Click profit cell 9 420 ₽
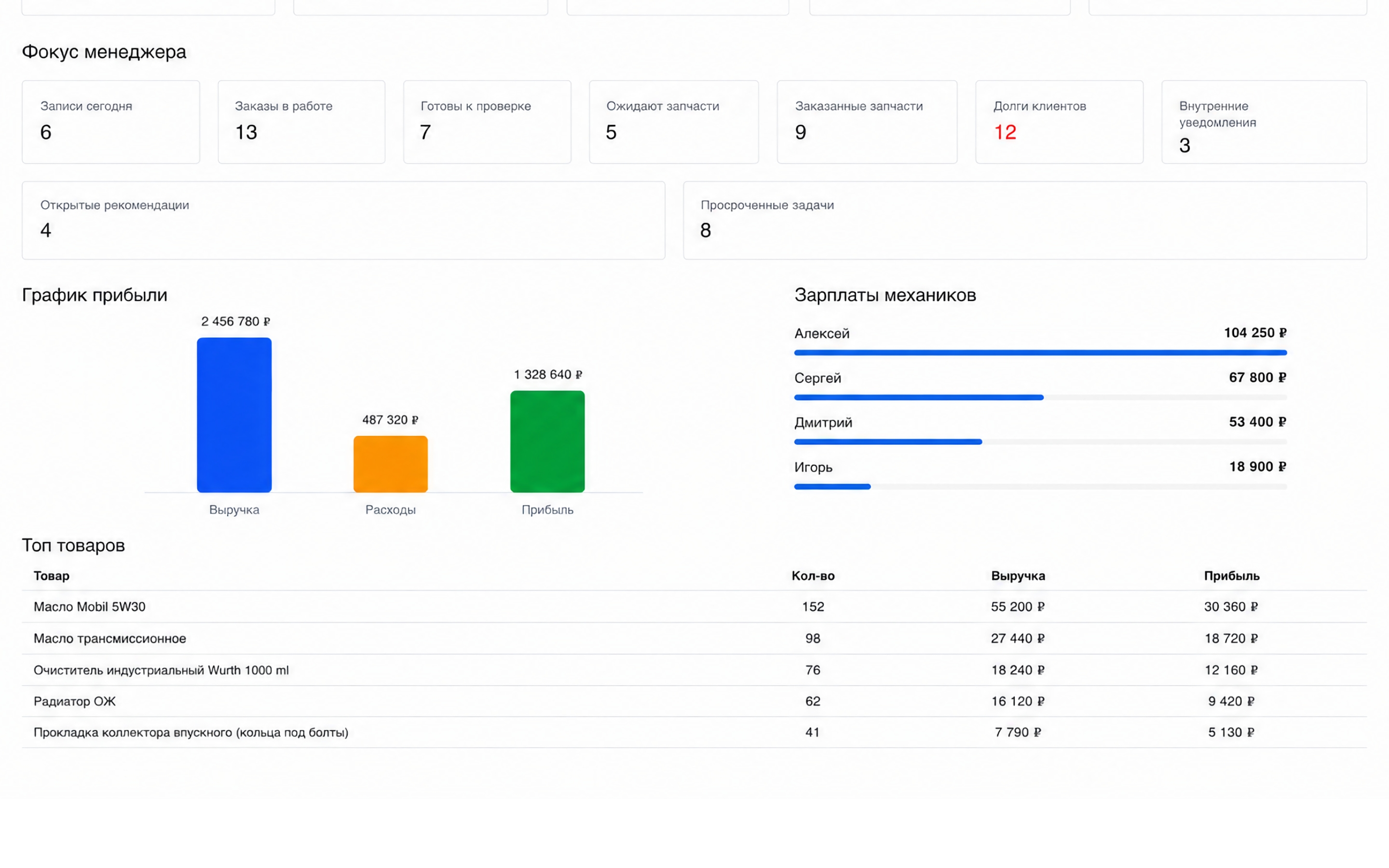This screenshot has height=868, width=1389. (1231, 701)
